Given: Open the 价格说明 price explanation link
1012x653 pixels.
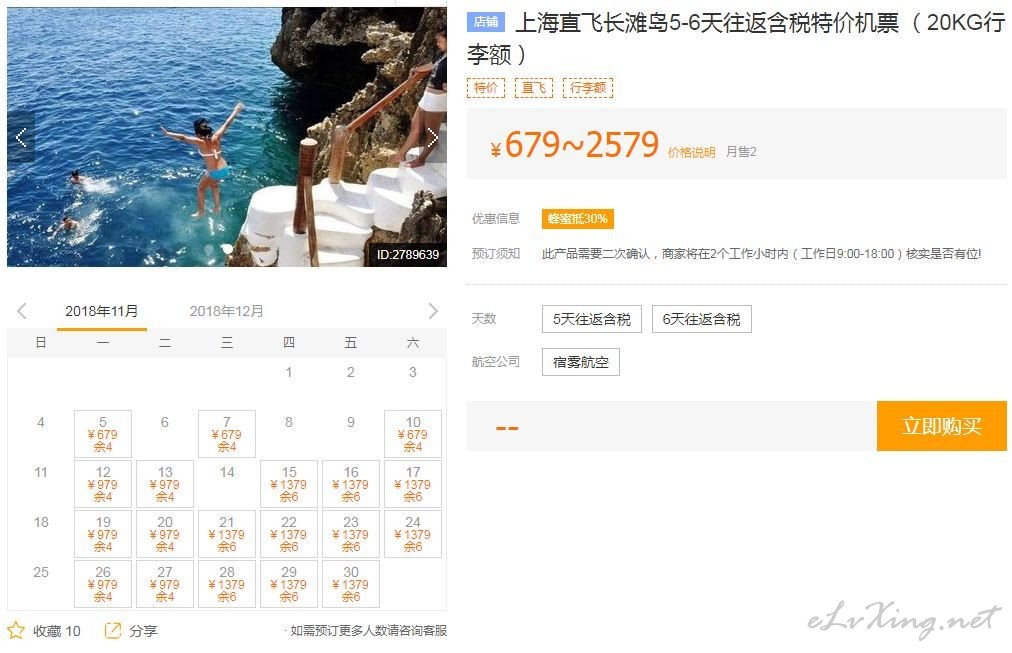Looking at the screenshot, I should 691,152.
